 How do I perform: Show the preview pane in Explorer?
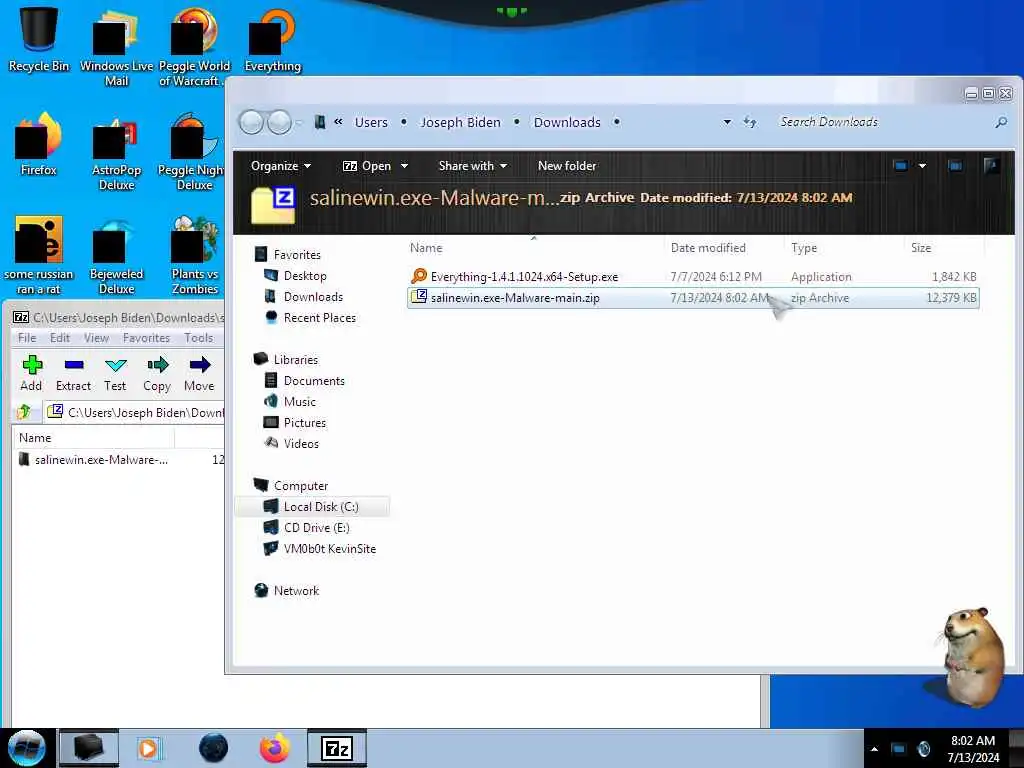click(955, 166)
